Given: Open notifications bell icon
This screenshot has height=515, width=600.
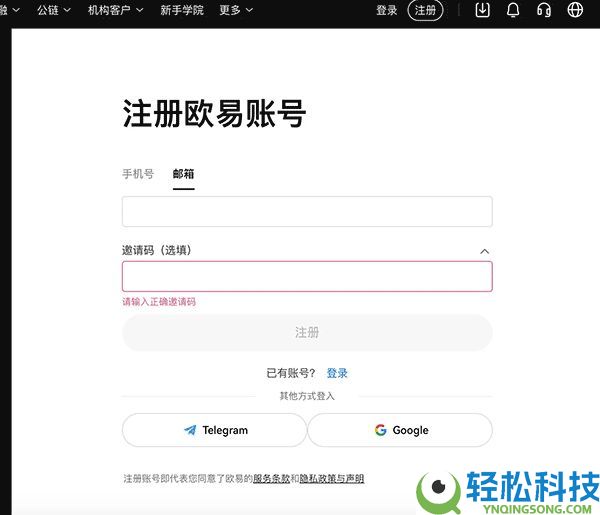Looking at the screenshot, I should 513,10.
